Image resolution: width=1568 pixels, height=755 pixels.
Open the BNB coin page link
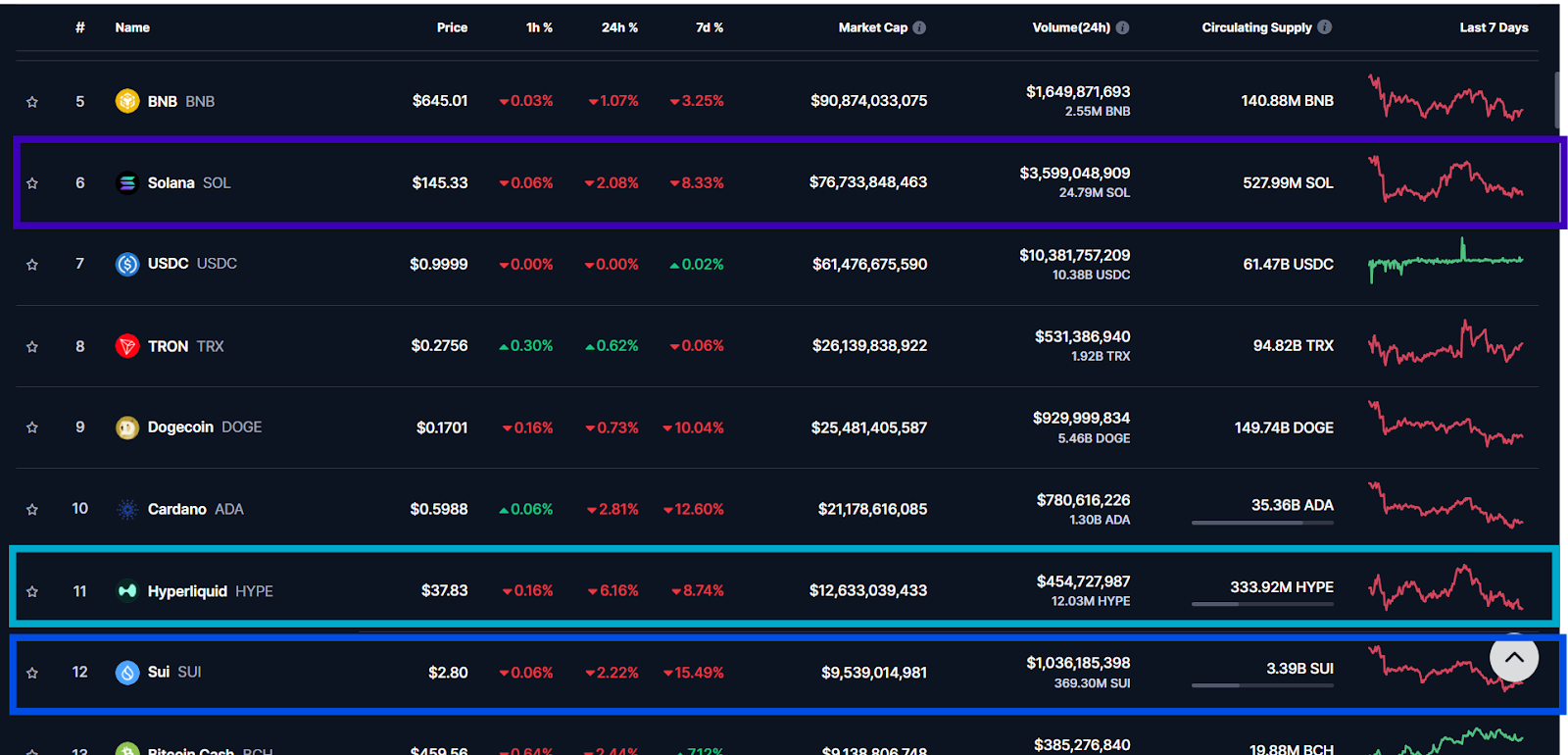[x=181, y=101]
